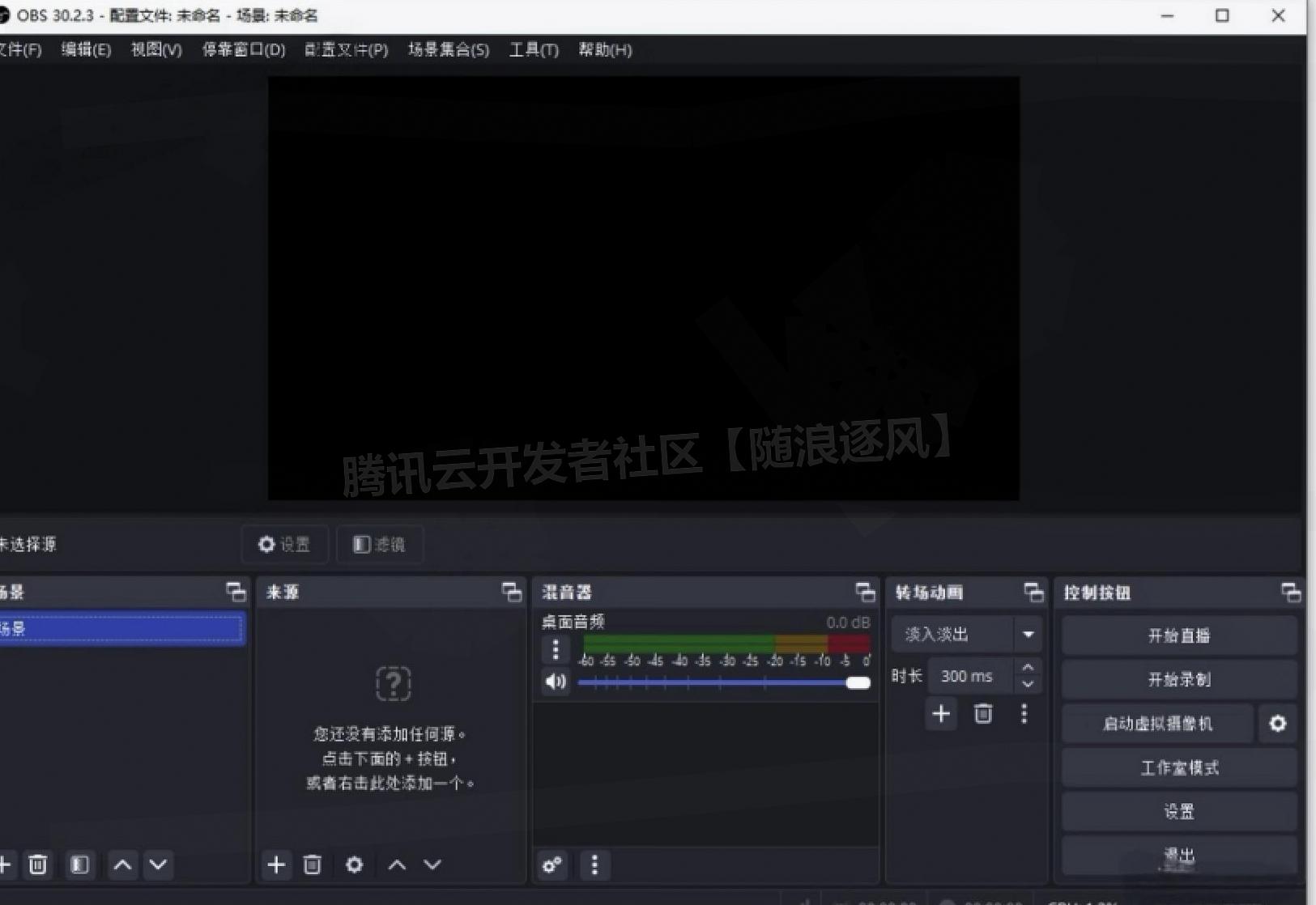The width and height of the screenshot is (1316, 905).
Task: Open 桌面音频 three-dot options menu
Action: point(556,649)
